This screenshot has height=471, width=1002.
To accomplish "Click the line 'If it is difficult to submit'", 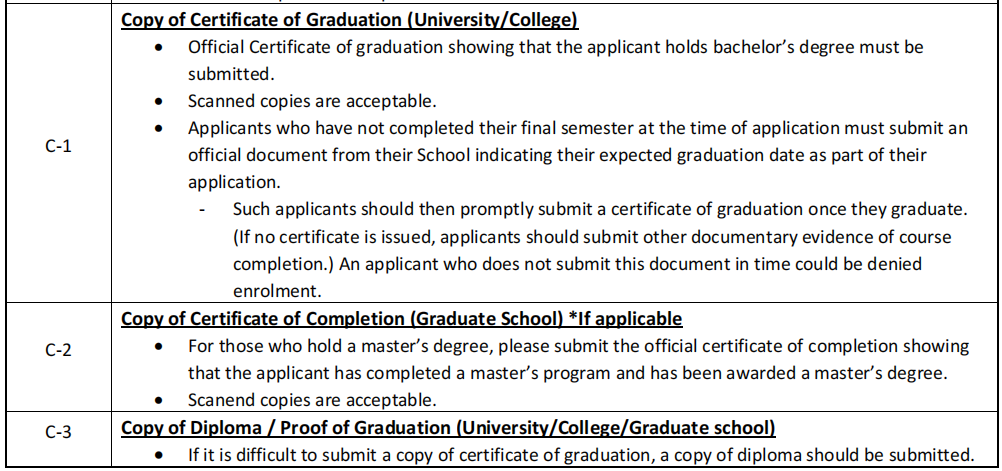I will pos(580,454).
